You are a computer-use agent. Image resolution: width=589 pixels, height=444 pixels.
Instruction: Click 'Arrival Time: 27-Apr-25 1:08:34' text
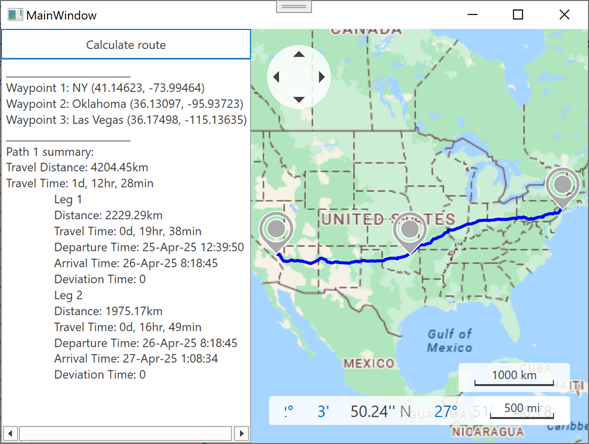[x=136, y=359]
